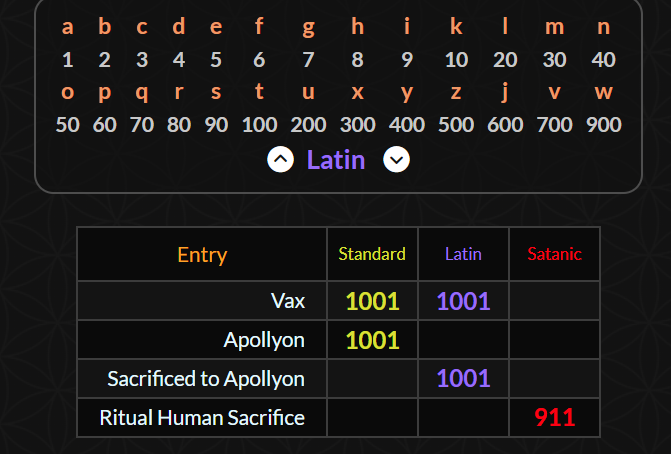Click the value 500 under z
Viewport: 671px width, 454px height.
pyautogui.click(x=456, y=125)
